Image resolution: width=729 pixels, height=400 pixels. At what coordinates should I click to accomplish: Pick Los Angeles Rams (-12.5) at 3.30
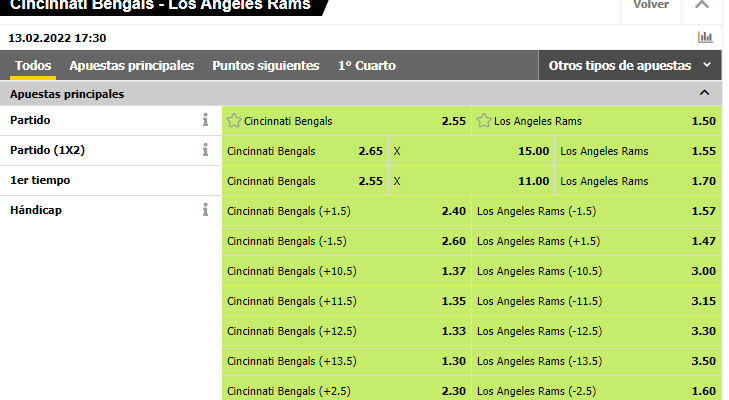click(x=596, y=331)
